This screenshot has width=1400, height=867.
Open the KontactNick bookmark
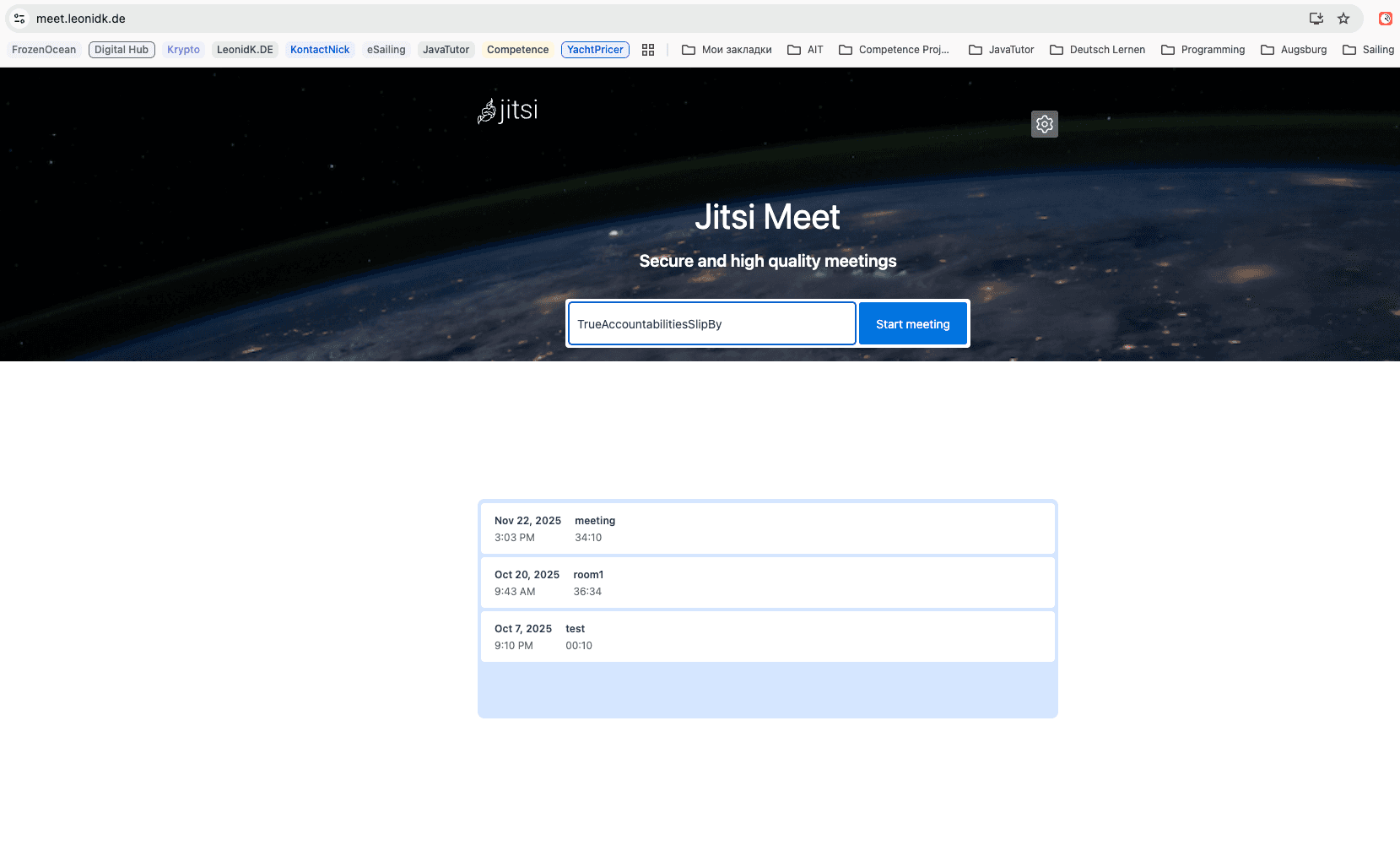[320, 50]
